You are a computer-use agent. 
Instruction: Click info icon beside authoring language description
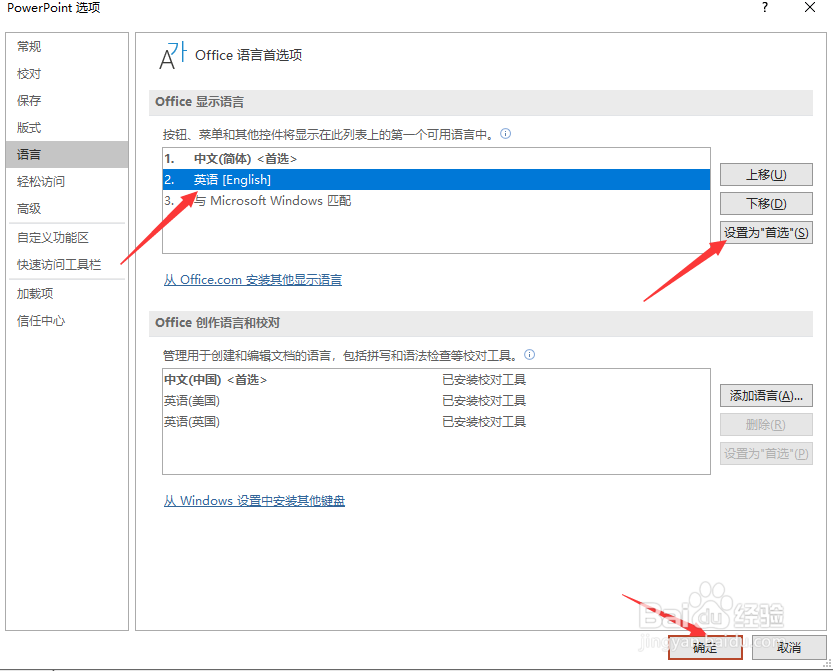(530, 355)
